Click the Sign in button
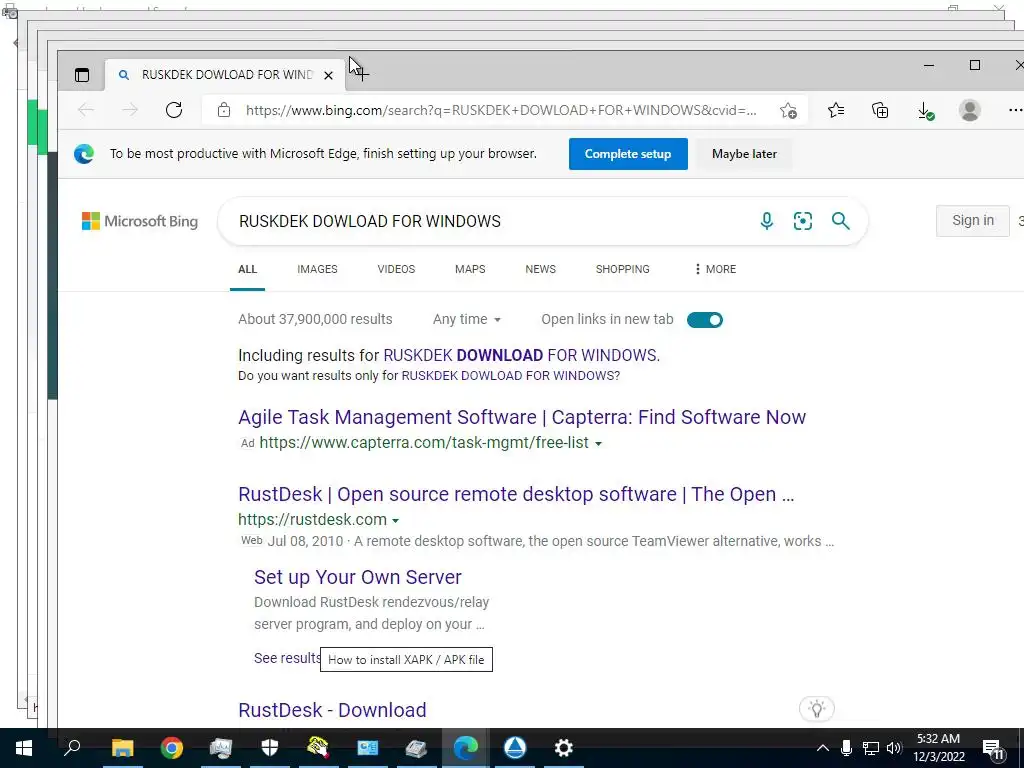Viewport: 1024px width, 768px height. click(x=972, y=221)
